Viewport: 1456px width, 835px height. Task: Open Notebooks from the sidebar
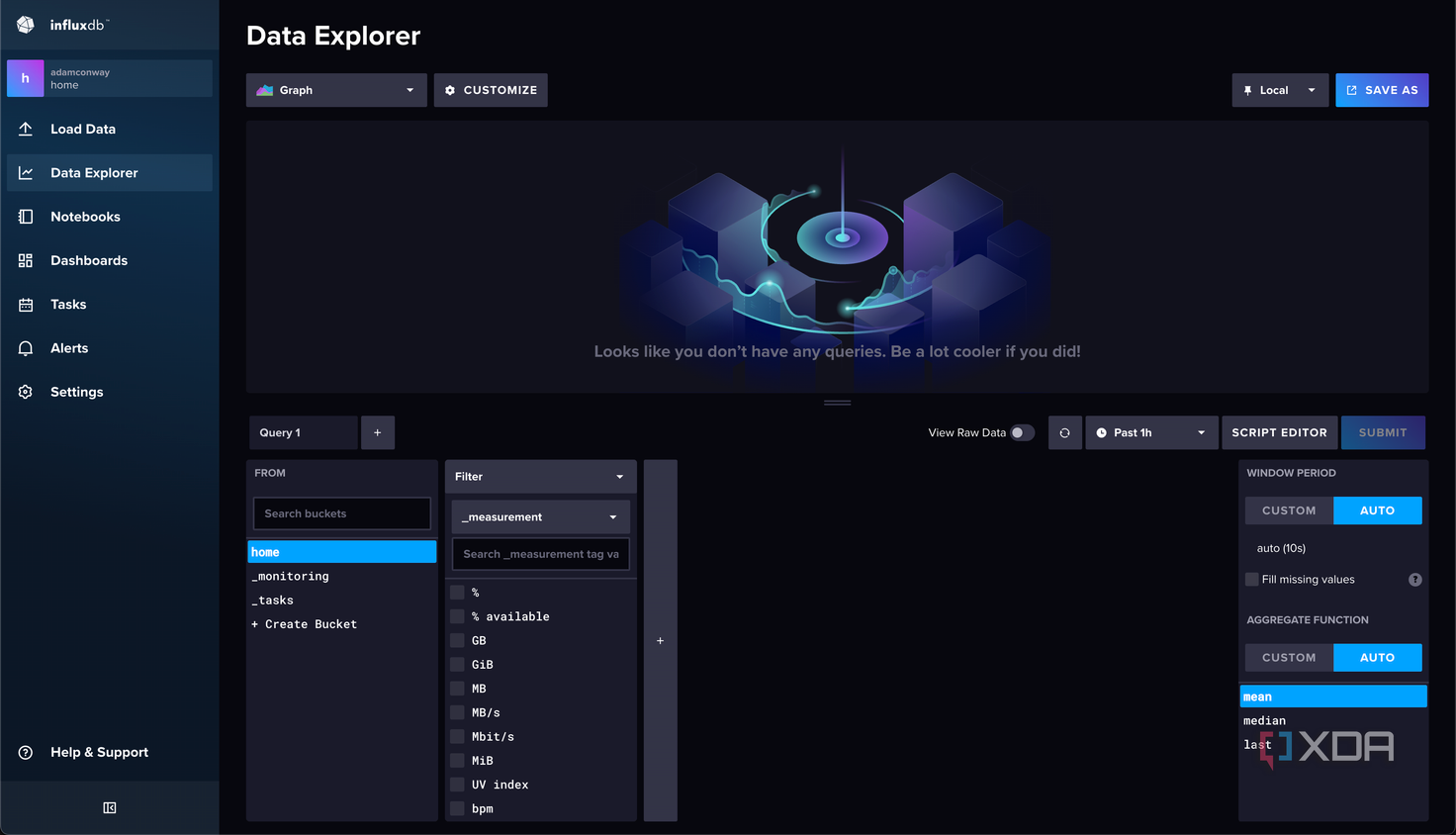(110, 217)
